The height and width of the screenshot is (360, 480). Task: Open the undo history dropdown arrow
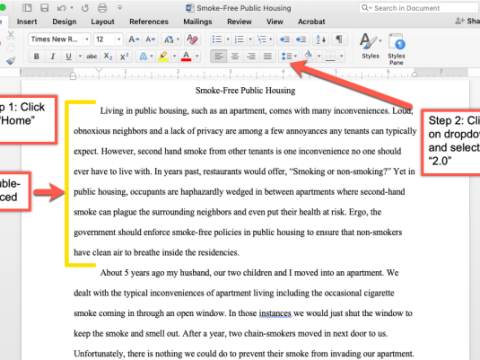tap(72, 8)
